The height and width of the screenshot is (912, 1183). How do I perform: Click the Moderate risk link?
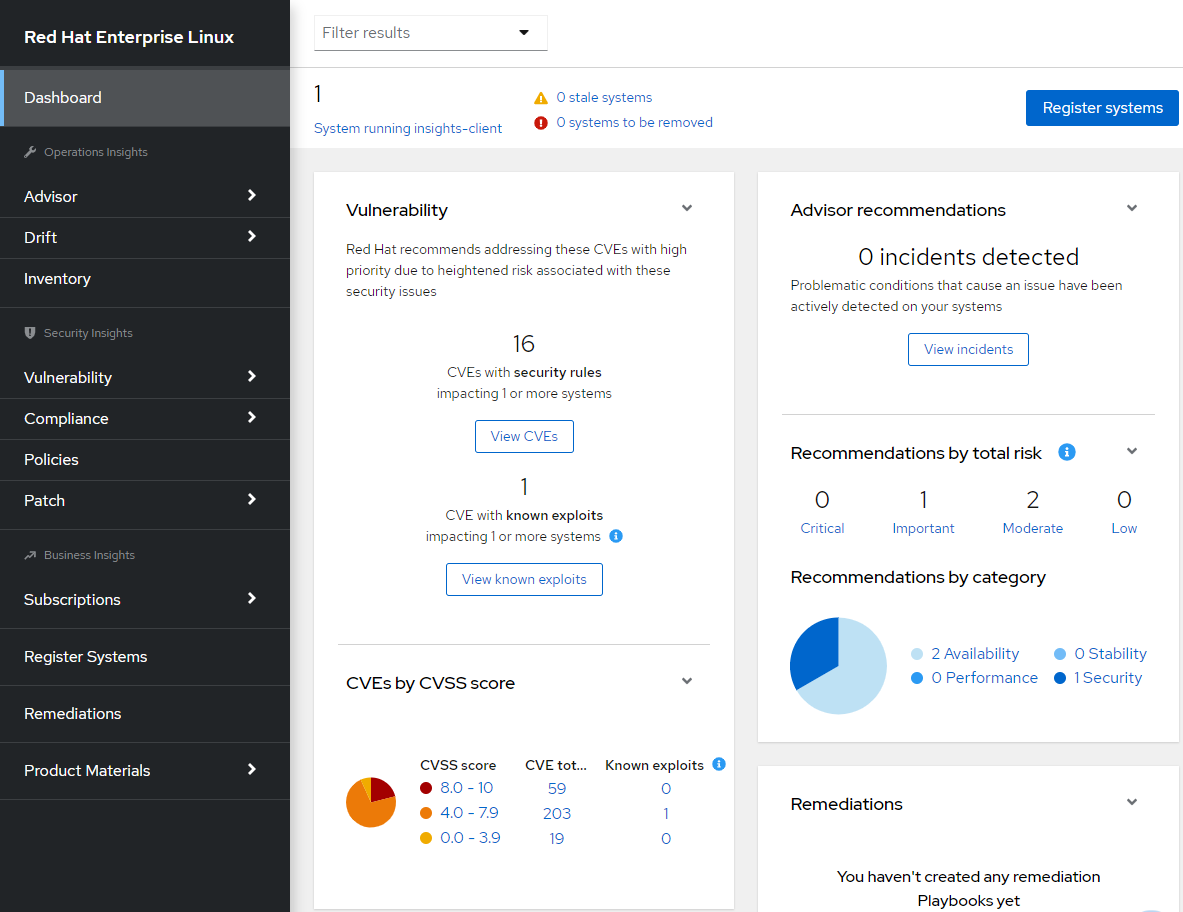(1033, 528)
